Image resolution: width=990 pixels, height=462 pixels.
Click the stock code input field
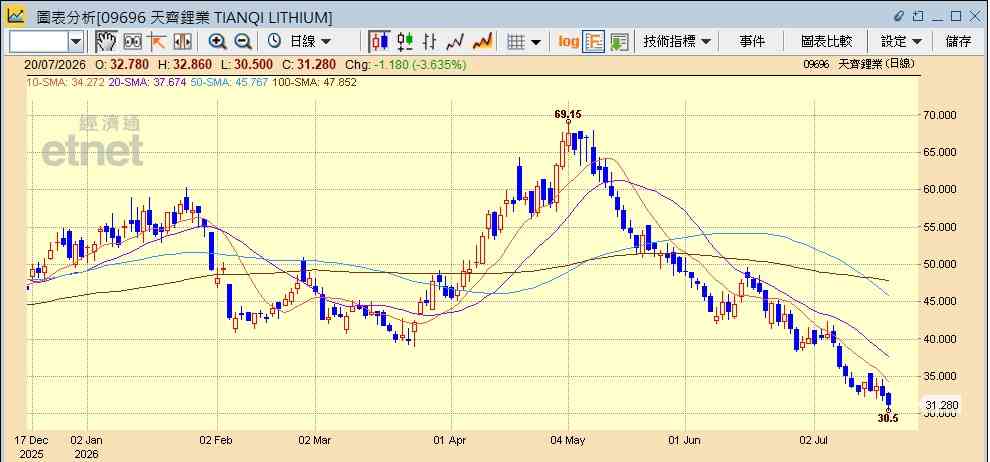coord(38,42)
